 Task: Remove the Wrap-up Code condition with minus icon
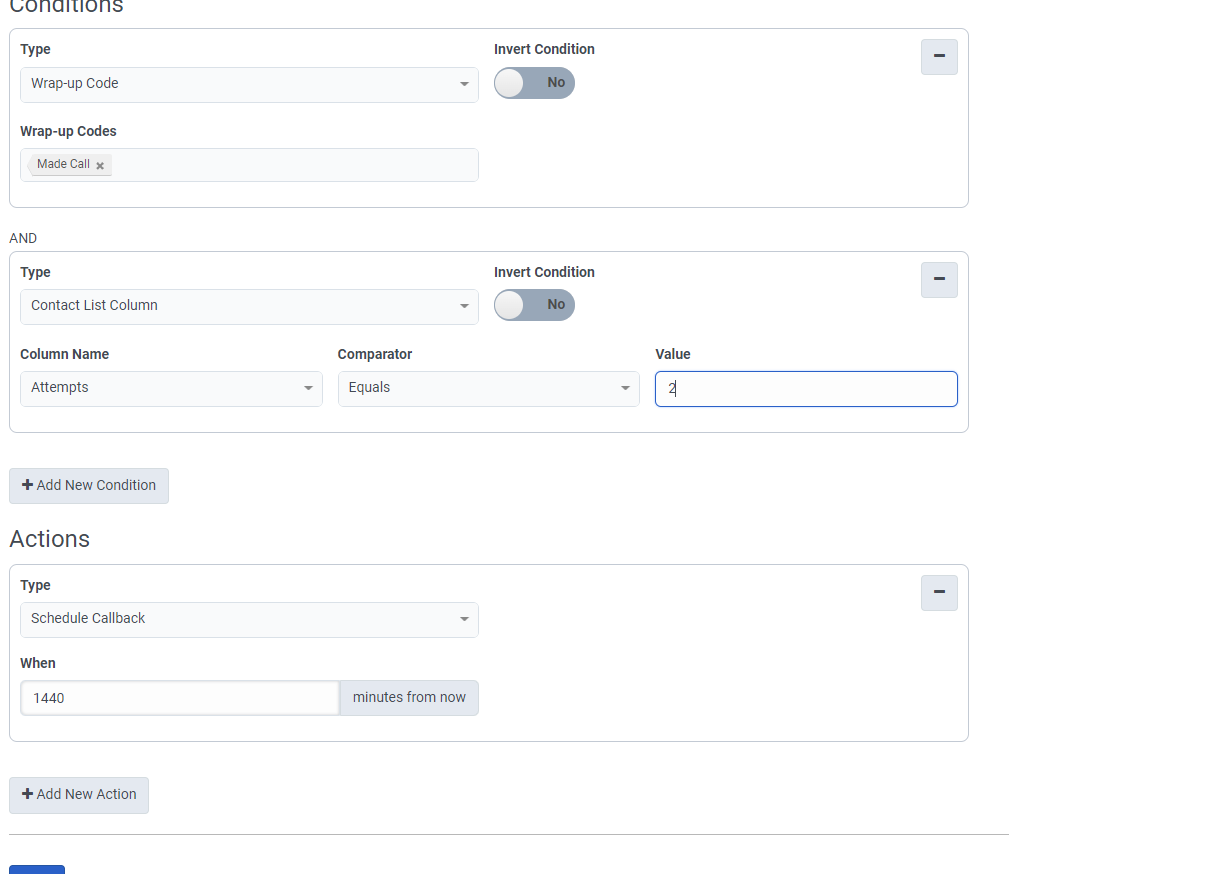tap(939, 57)
